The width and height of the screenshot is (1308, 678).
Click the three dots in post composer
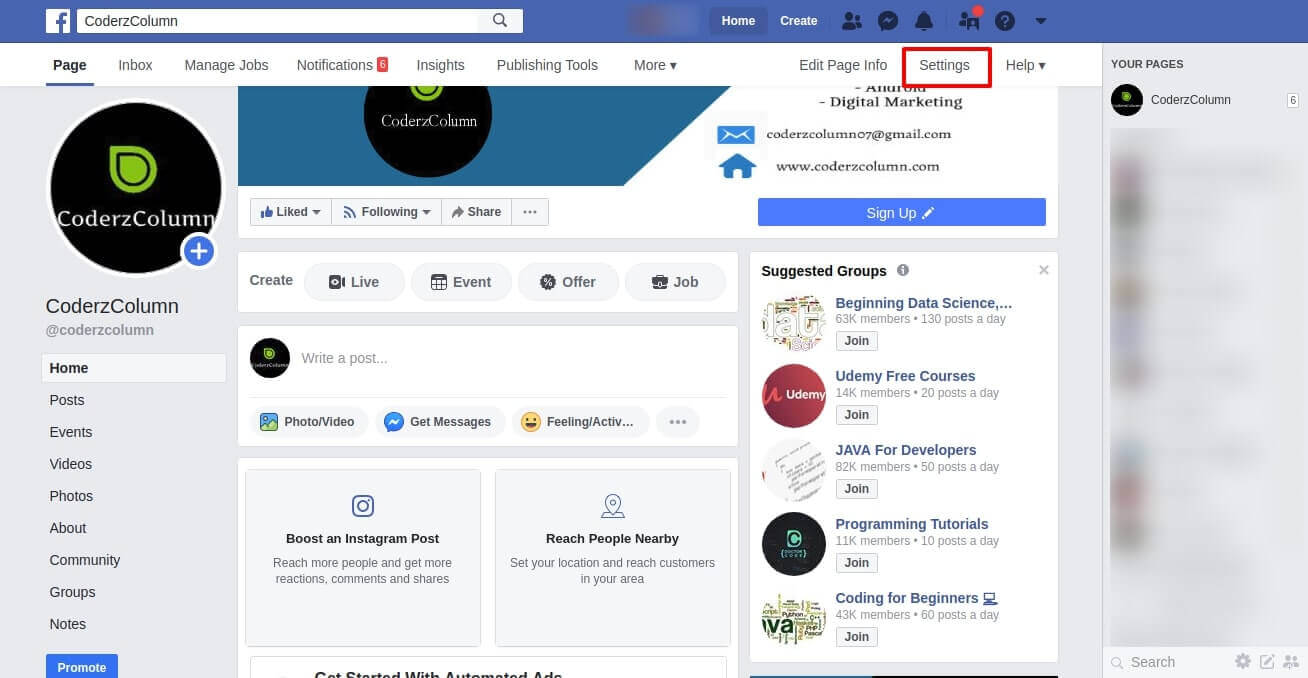[x=678, y=422]
